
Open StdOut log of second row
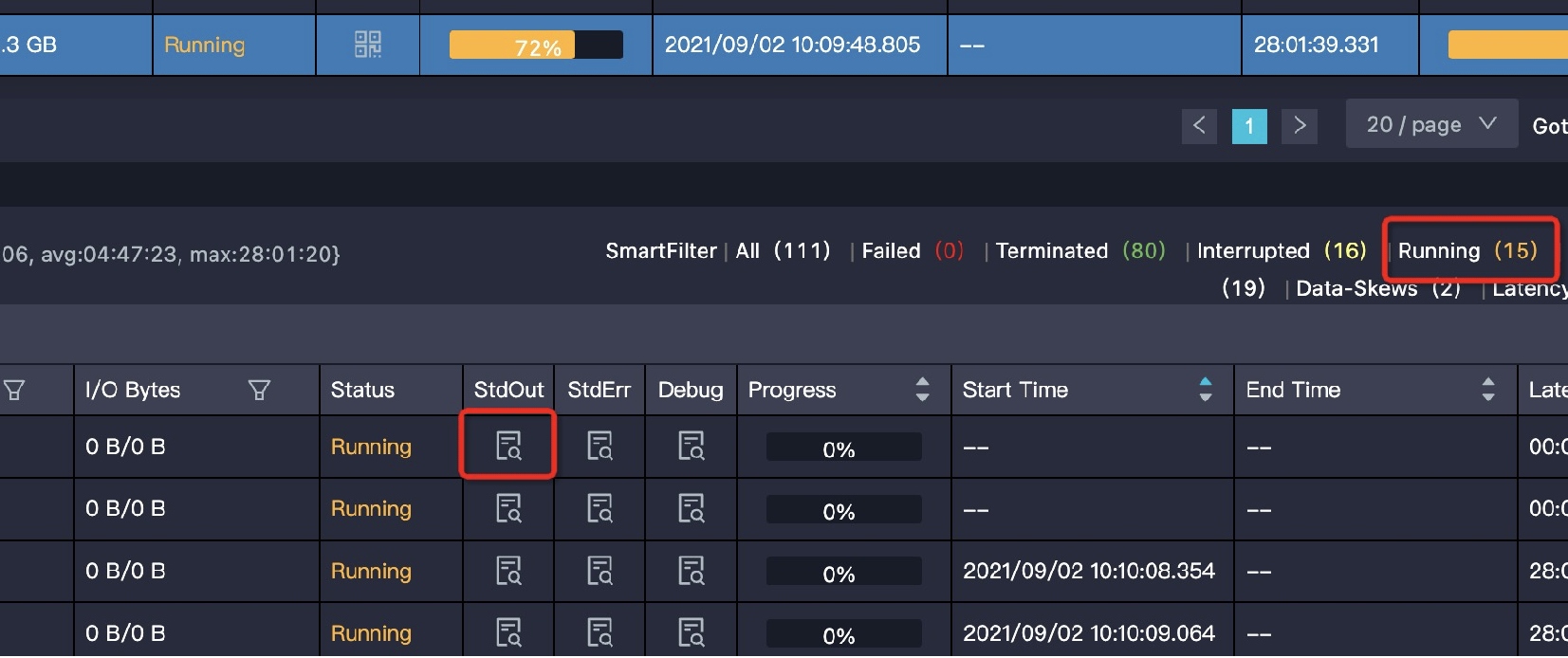click(509, 508)
